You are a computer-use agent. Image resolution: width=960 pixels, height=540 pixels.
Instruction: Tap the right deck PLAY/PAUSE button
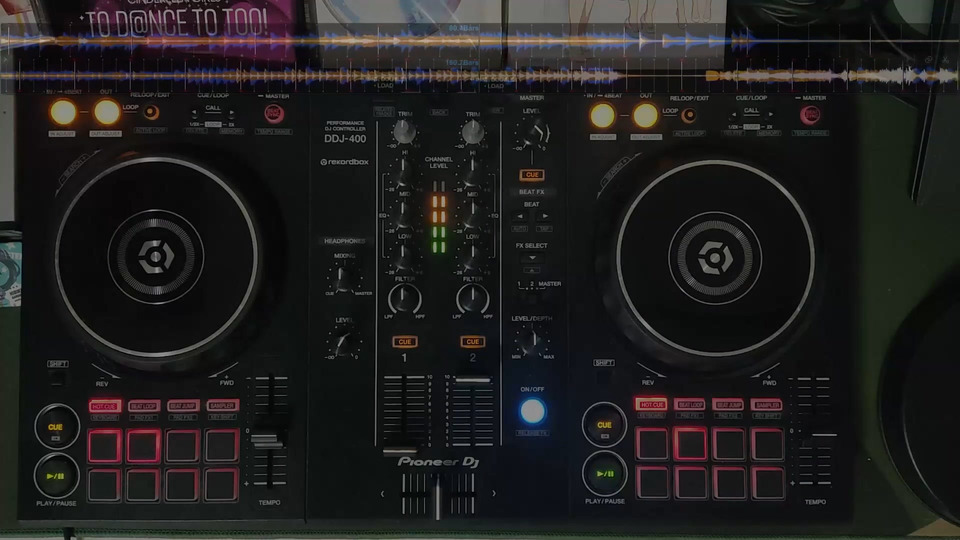coord(605,473)
